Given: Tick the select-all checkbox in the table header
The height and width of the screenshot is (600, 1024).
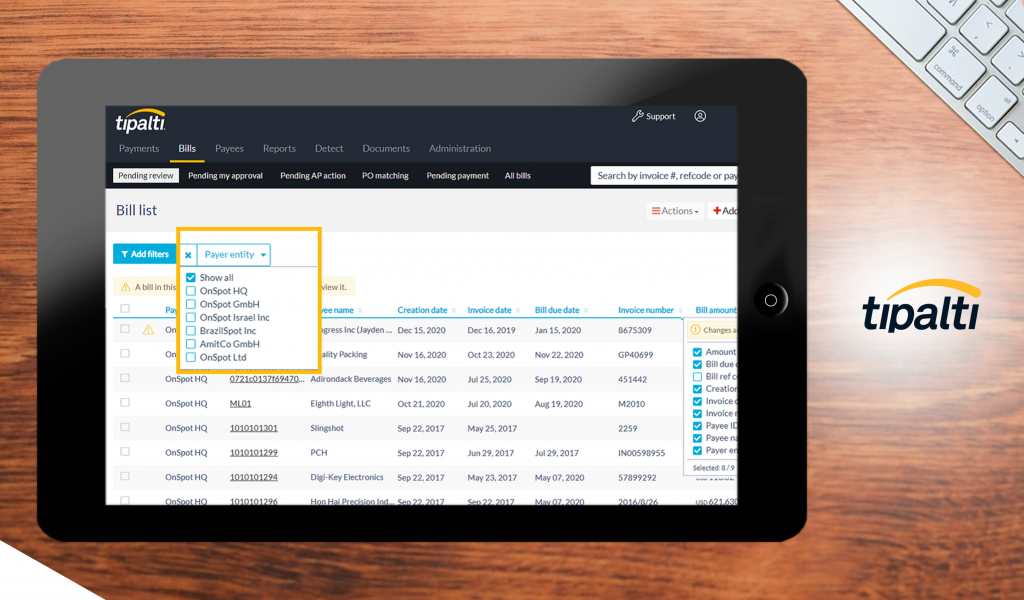Looking at the screenshot, I should pos(125,309).
